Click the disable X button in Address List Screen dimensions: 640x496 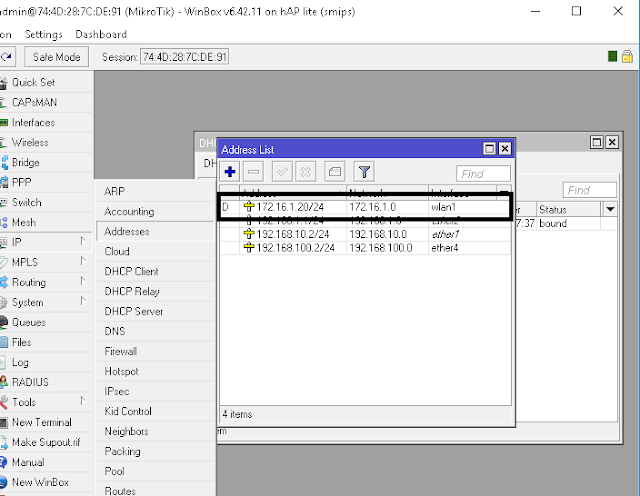[306, 172]
